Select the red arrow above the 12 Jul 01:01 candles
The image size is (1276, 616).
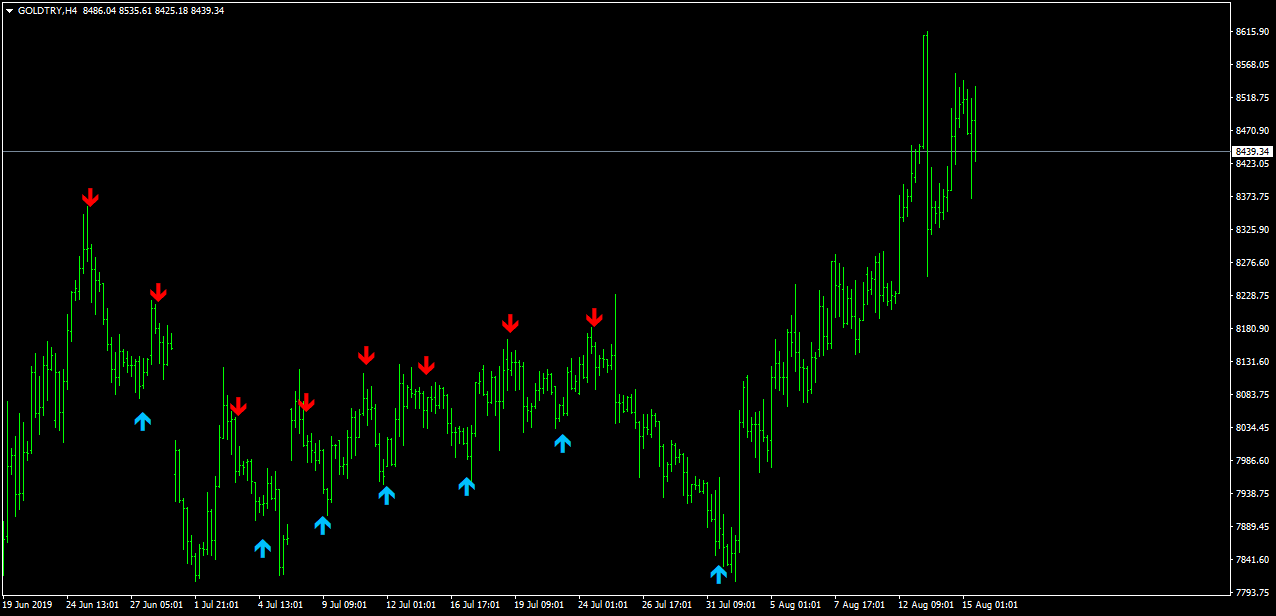pyautogui.click(x=426, y=365)
